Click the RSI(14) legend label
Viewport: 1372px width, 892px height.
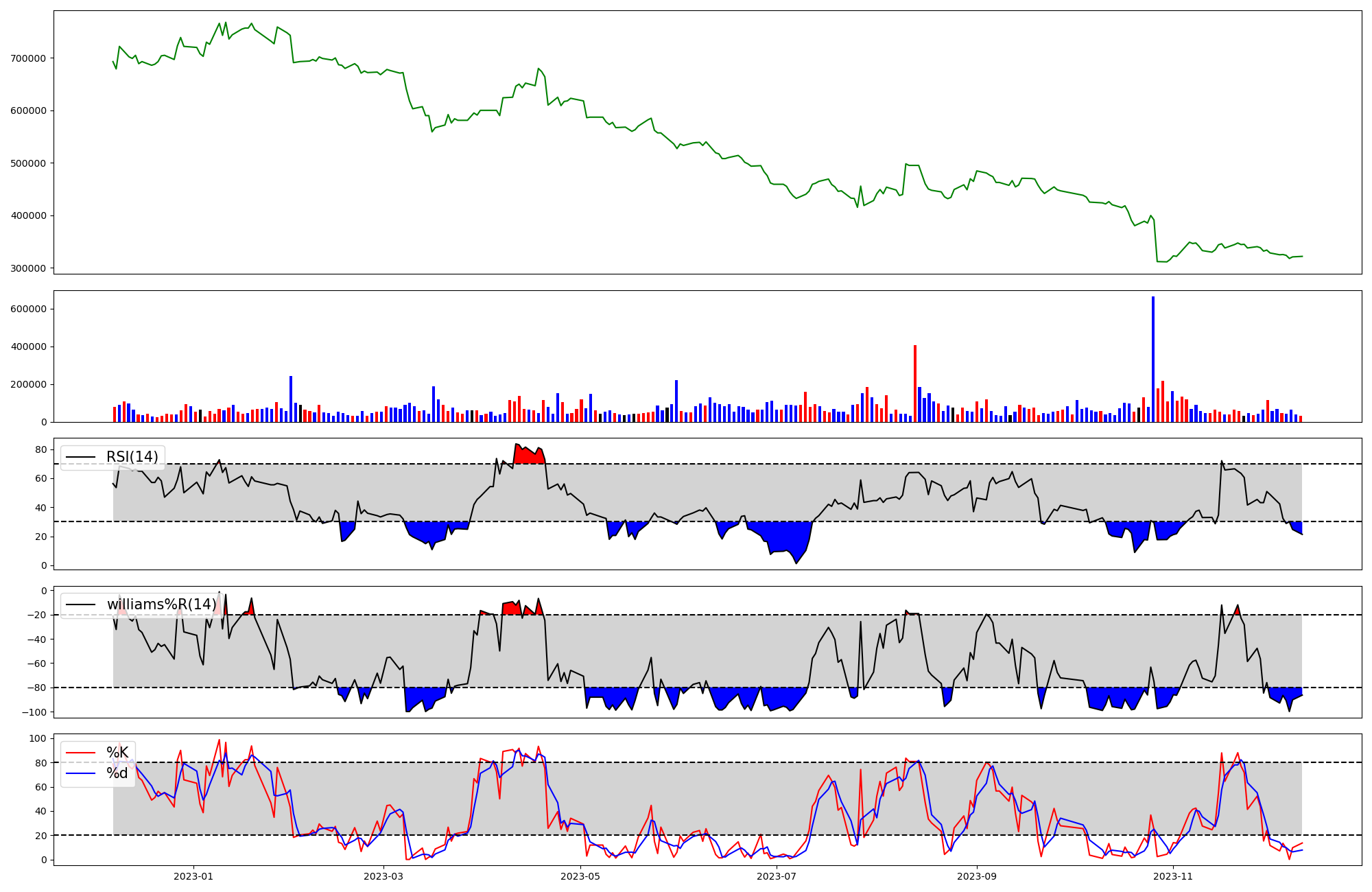[x=132, y=457]
